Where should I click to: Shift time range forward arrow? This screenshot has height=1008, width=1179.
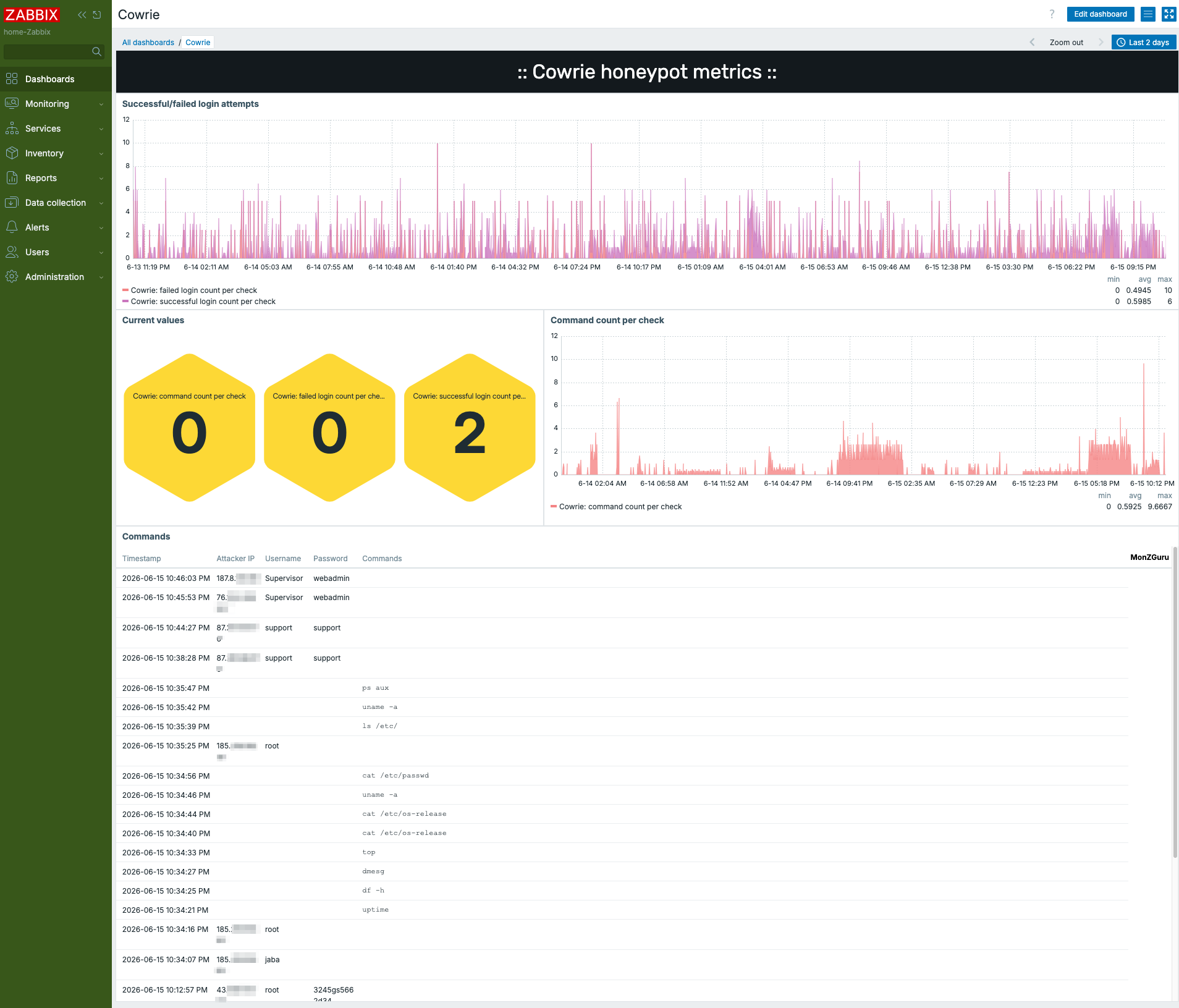click(x=1101, y=43)
